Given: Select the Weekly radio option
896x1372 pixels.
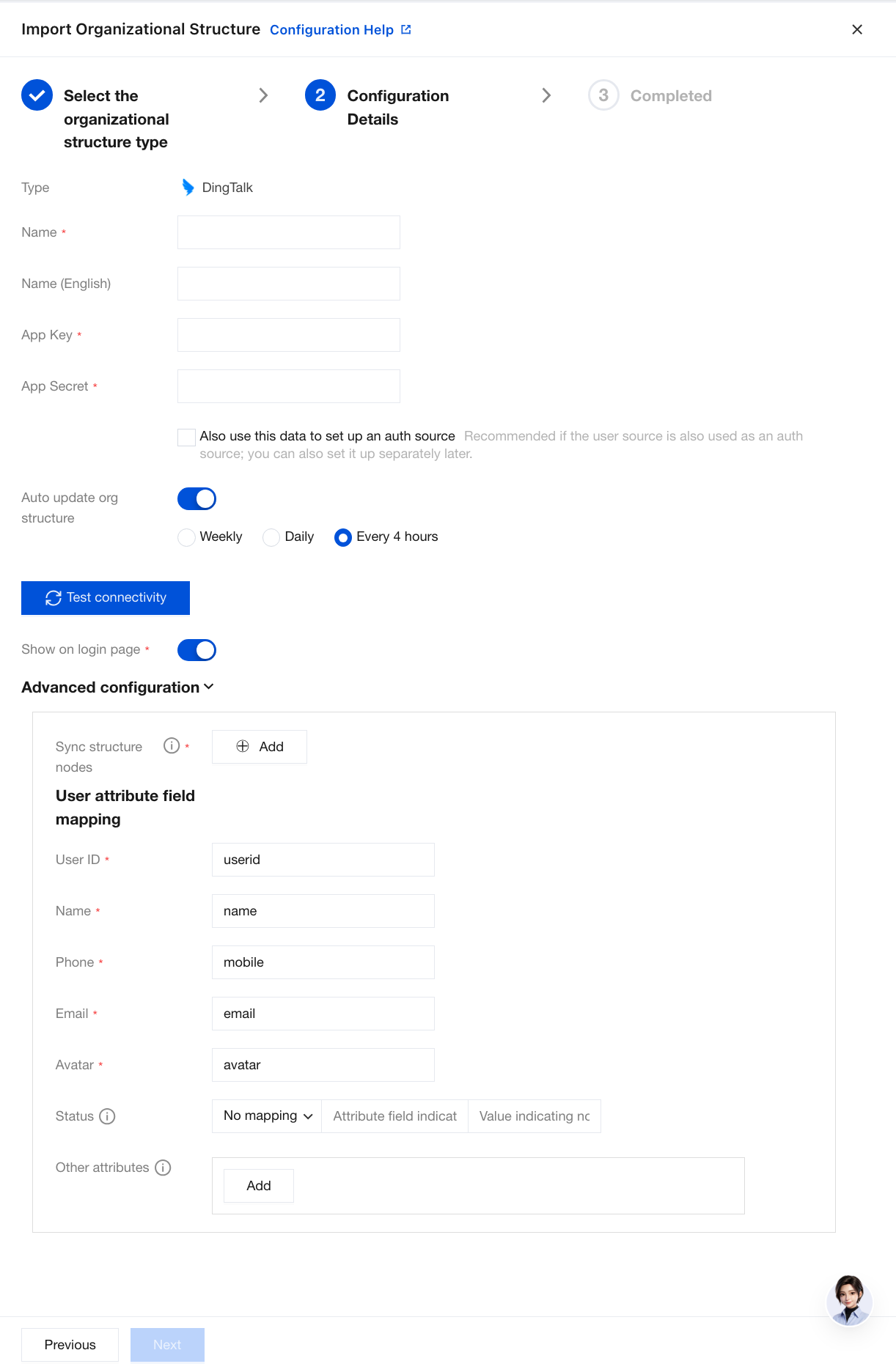Looking at the screenshot, I should pos(186,537).
